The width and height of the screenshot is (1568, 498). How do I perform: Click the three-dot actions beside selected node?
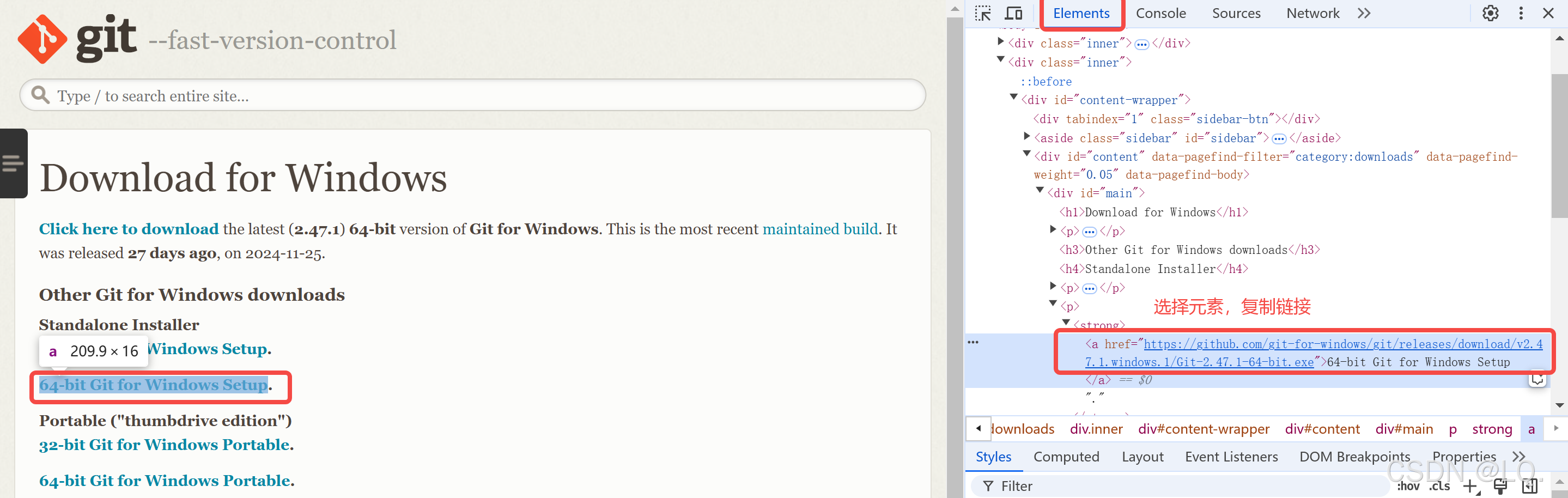pos(973,342)
